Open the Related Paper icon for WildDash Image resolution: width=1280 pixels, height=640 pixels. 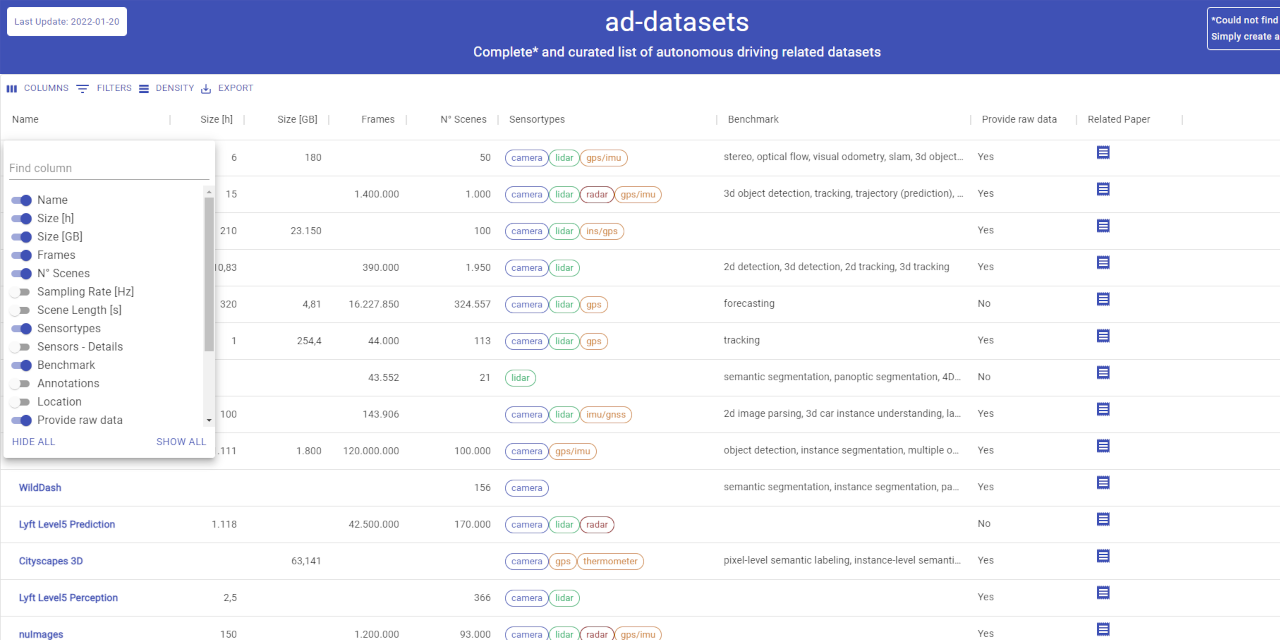tap(1102, 482)
